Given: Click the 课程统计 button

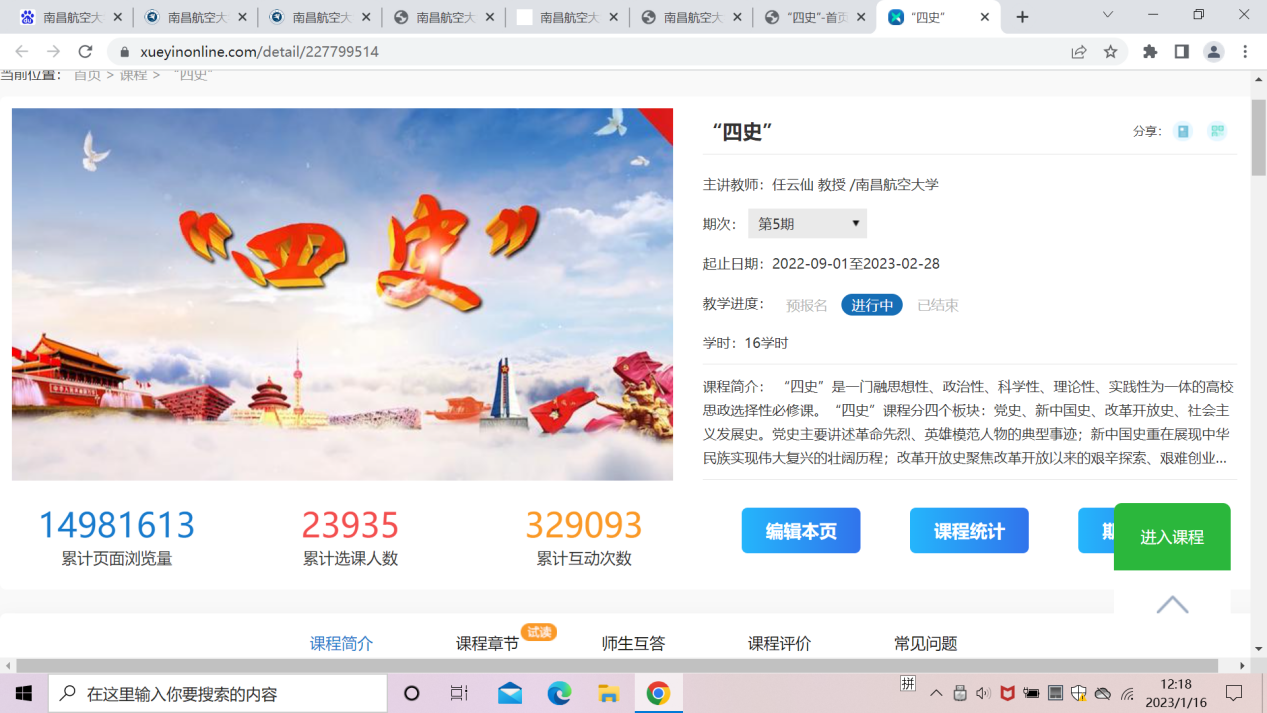Looking at the screenshot, I should tap(969, 531).
